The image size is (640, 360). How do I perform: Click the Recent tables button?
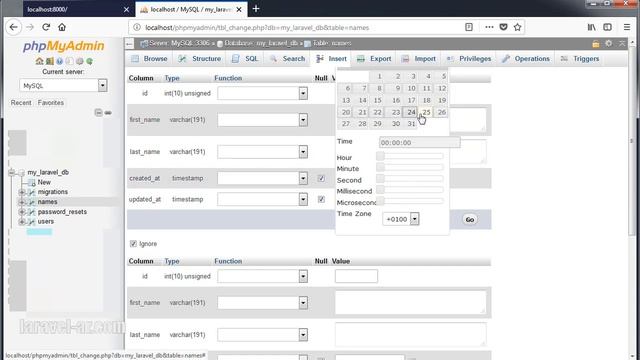[21, 103]
